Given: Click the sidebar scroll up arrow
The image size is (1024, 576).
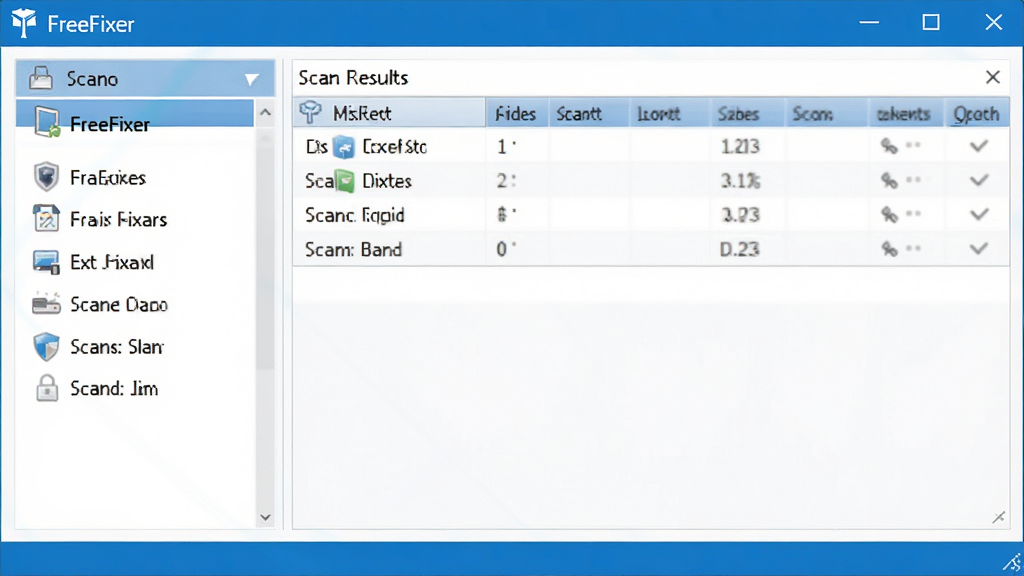Looking at the screenshot, I should coord(265,112).
